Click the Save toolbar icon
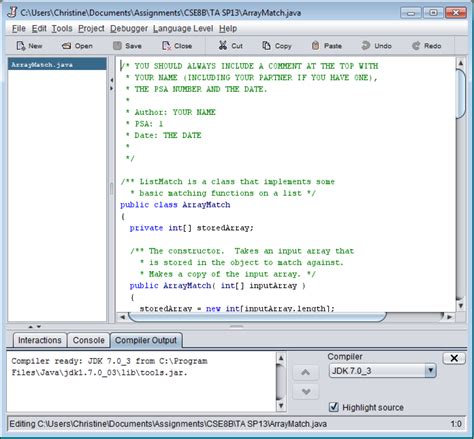The image size is (474, 439). pos(117,46)
